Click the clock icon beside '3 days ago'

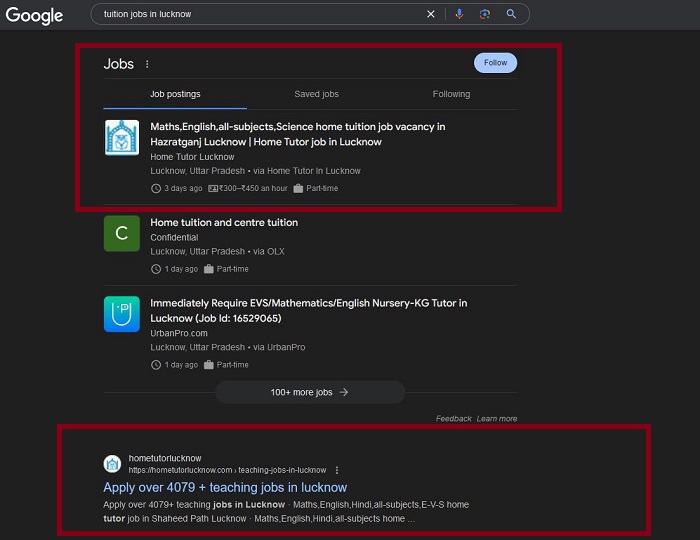tap(156, 188)
